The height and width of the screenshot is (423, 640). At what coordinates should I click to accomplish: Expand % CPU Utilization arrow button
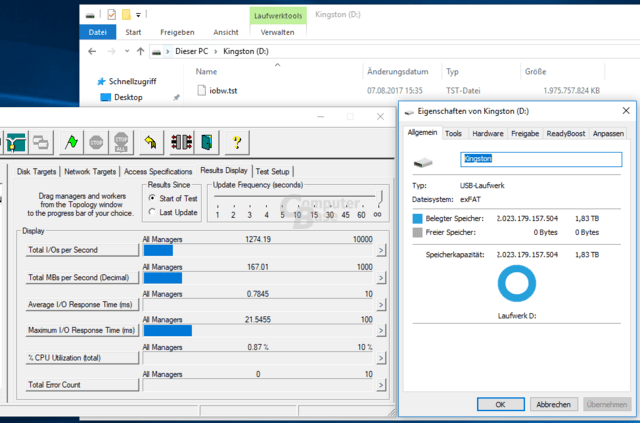click(381, 358)
